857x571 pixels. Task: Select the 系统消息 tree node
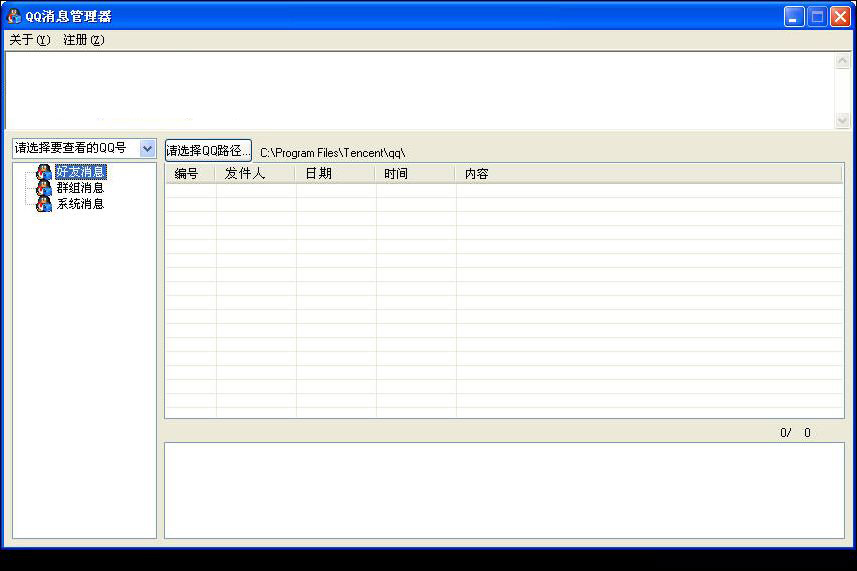pos(80,204)
